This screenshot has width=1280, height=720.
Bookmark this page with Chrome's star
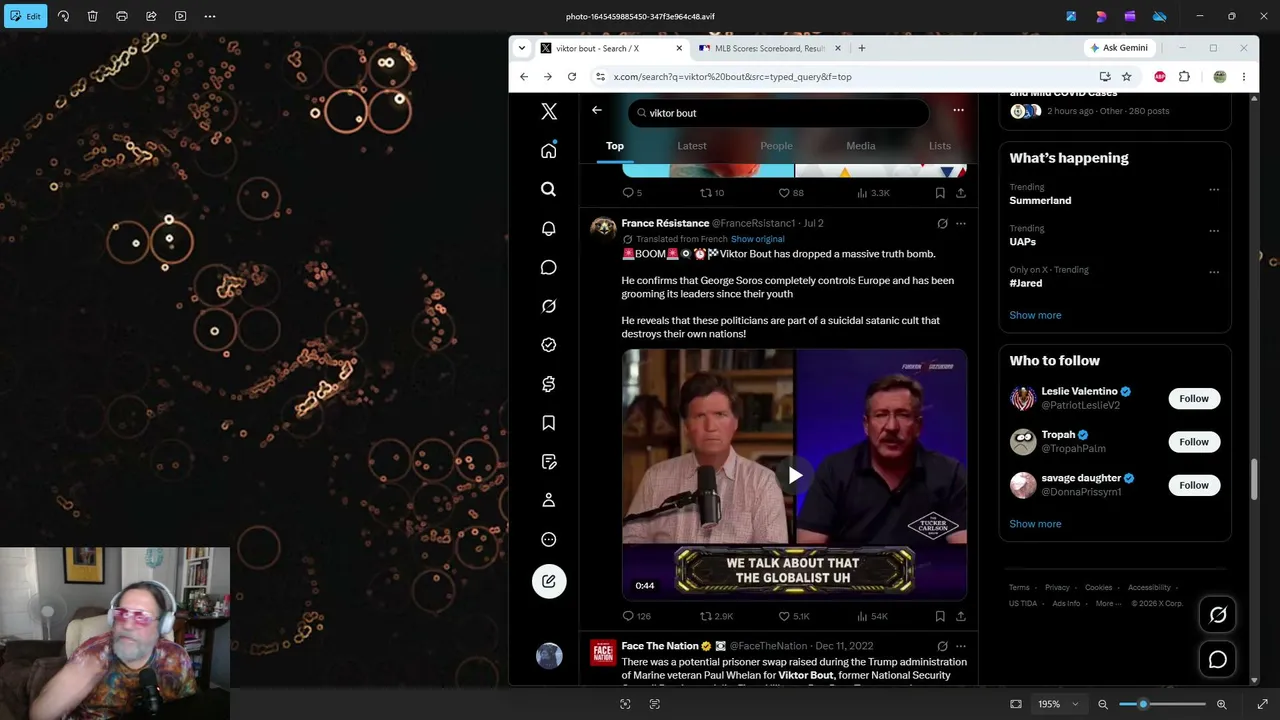(x=1126, y=77)
